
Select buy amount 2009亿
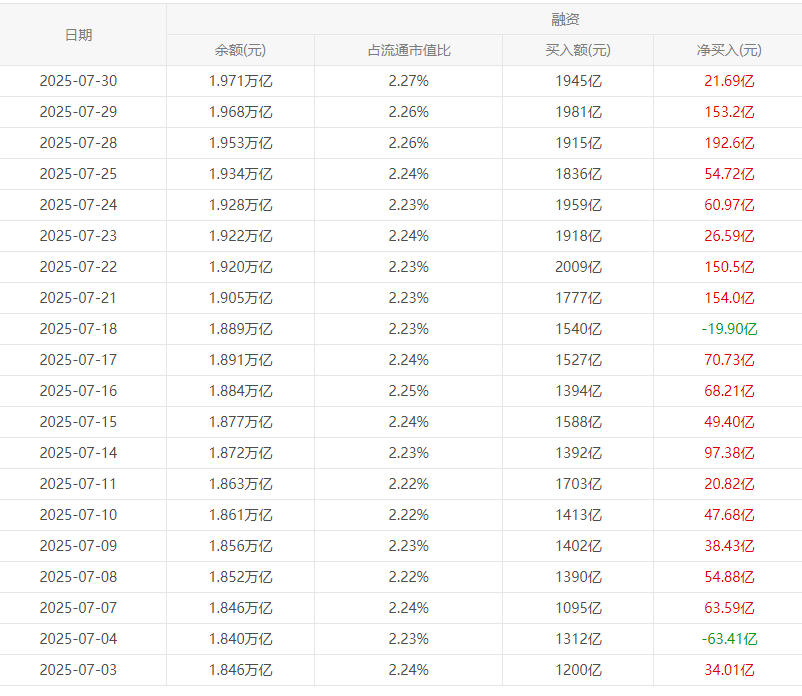578,267
